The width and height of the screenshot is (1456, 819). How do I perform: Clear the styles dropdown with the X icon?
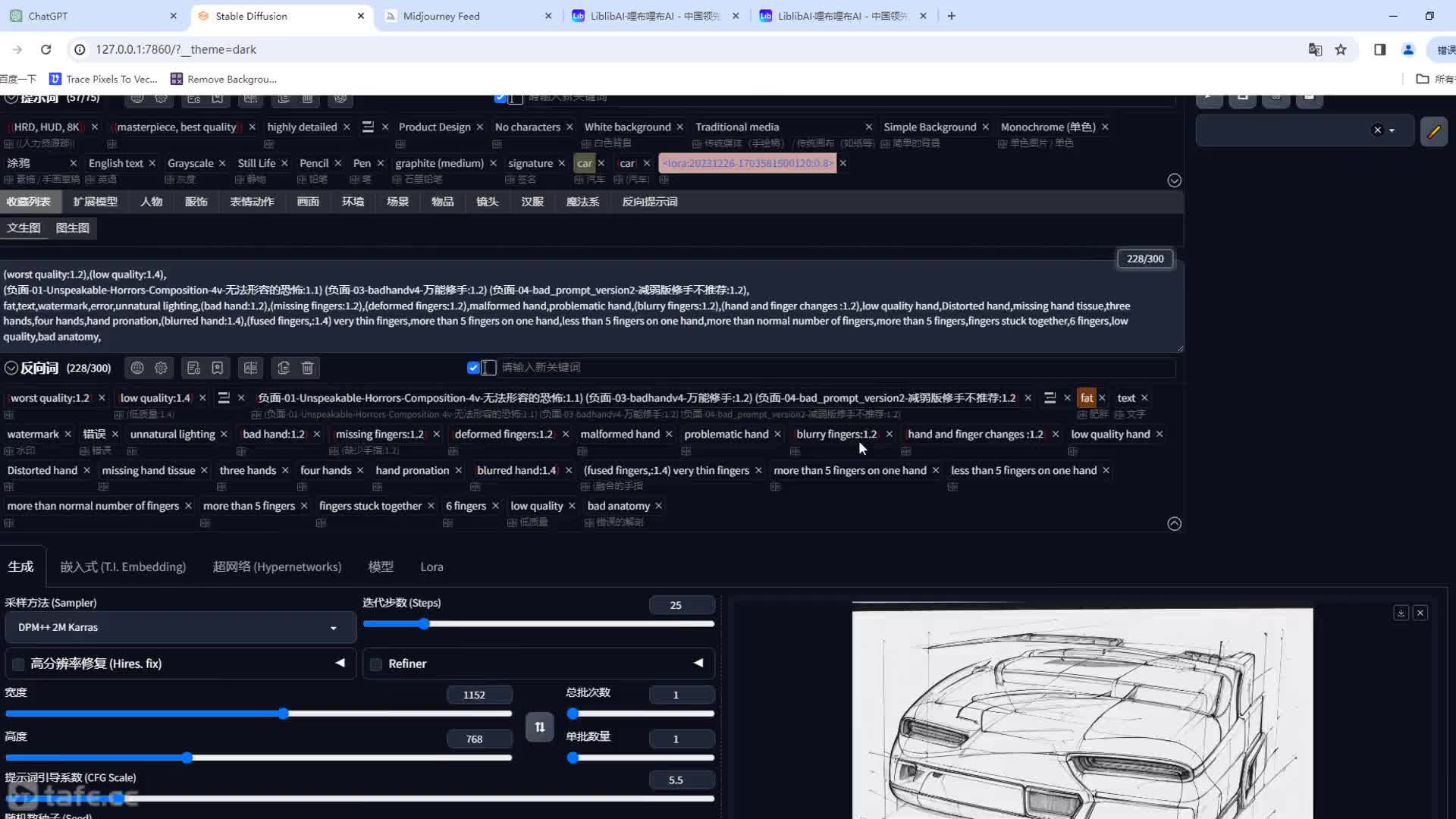tap(1377, 130)
